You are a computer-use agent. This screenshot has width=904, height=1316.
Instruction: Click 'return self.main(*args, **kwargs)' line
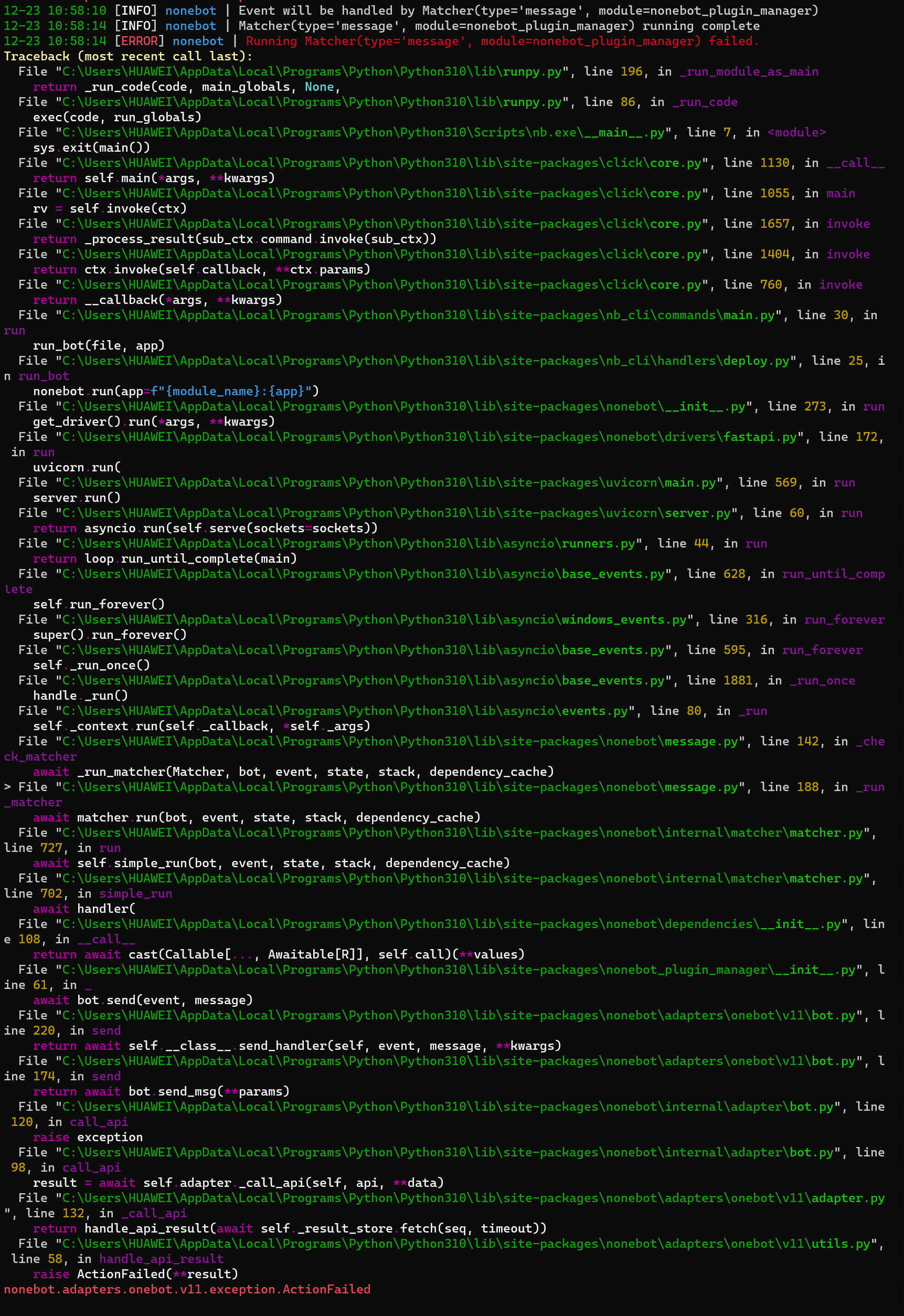(154, 178)
